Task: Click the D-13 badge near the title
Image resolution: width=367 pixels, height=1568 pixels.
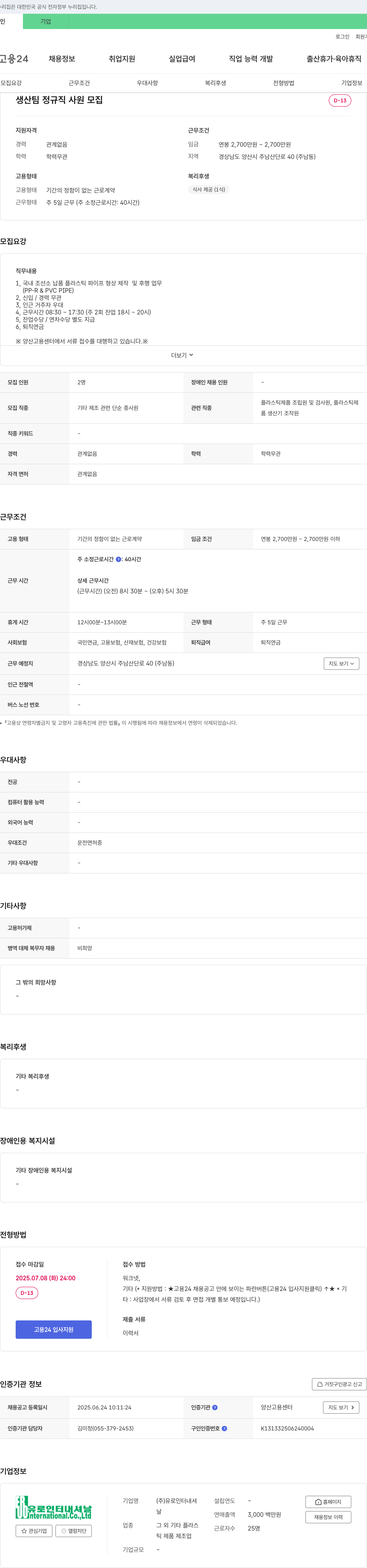Action: click(x=339, y=100)
